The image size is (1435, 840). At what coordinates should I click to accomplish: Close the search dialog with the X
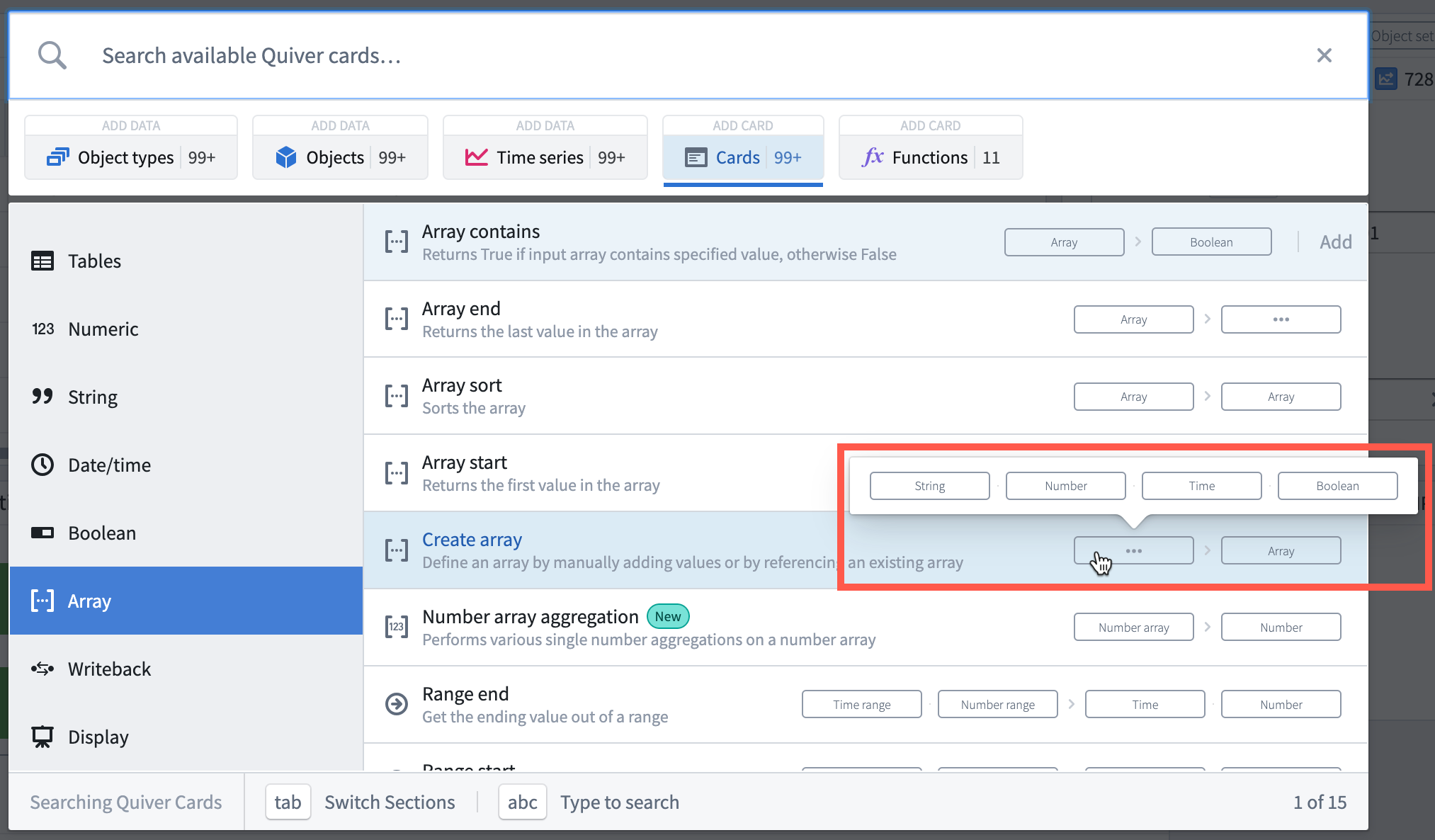pyautogui.click(x=1324, y=55)
